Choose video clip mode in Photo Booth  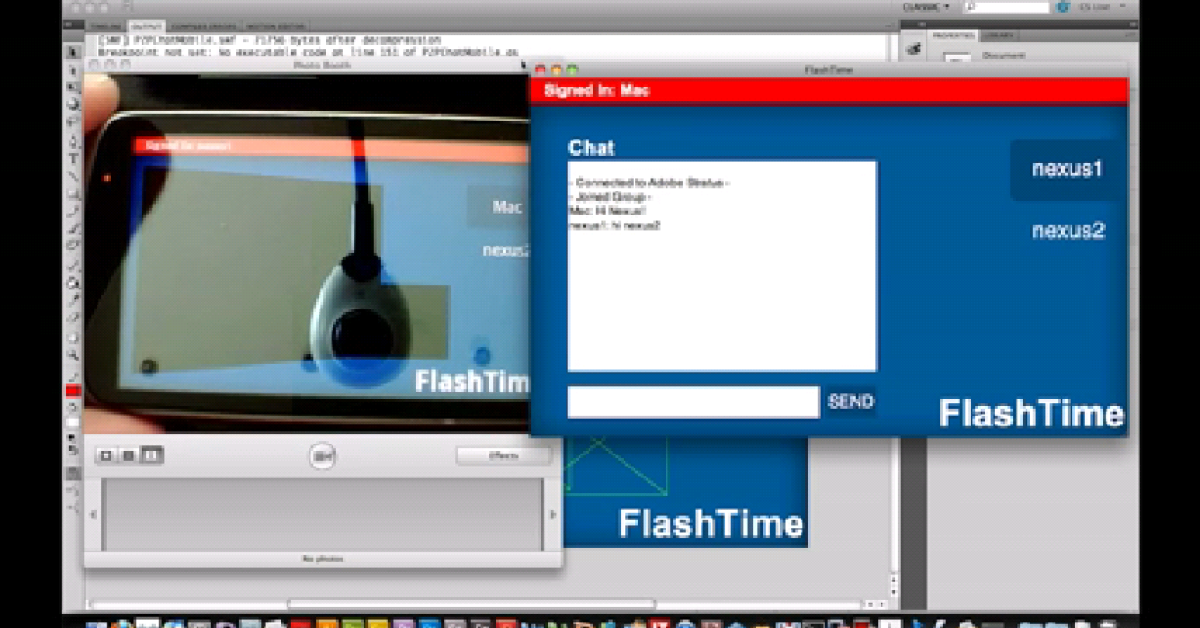click(151, 456)
